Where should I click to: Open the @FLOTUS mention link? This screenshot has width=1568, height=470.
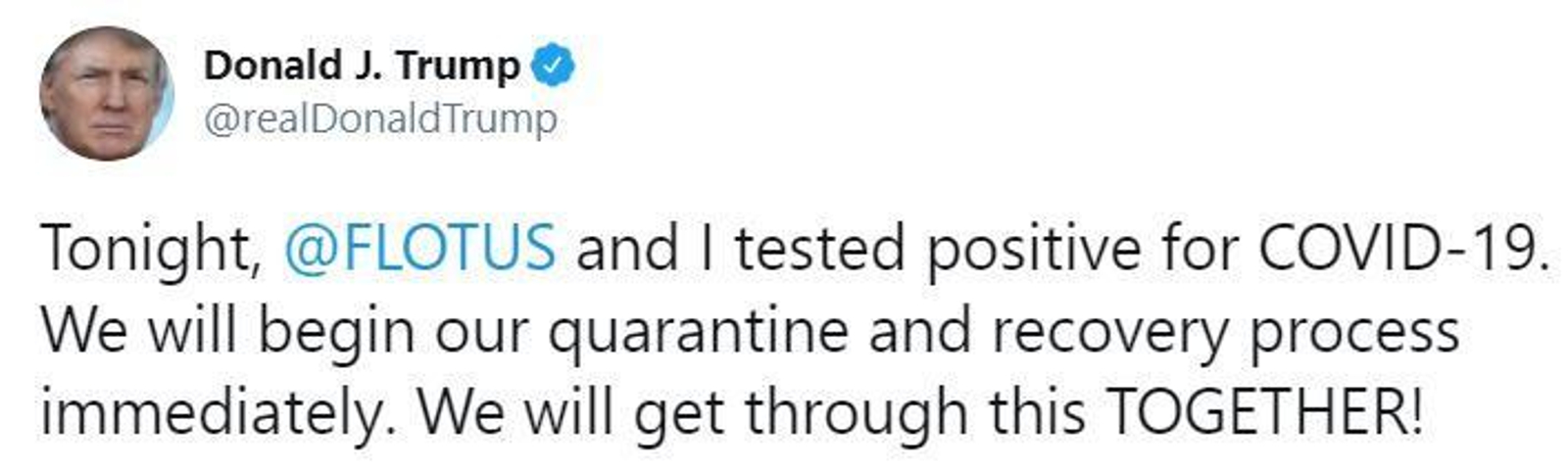click(419, 247)
